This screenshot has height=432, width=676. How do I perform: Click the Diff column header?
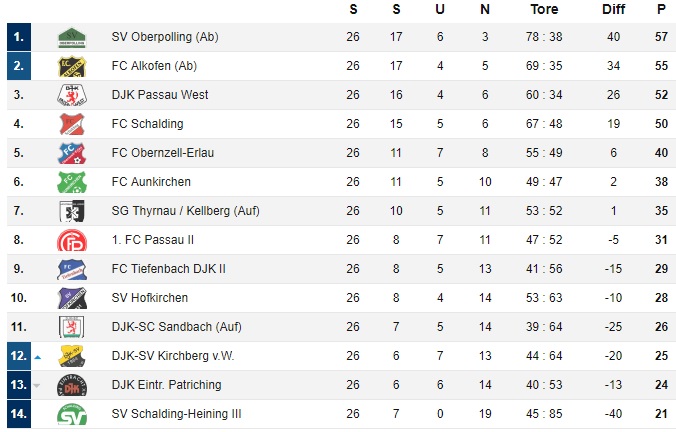[x=613, y=9]
